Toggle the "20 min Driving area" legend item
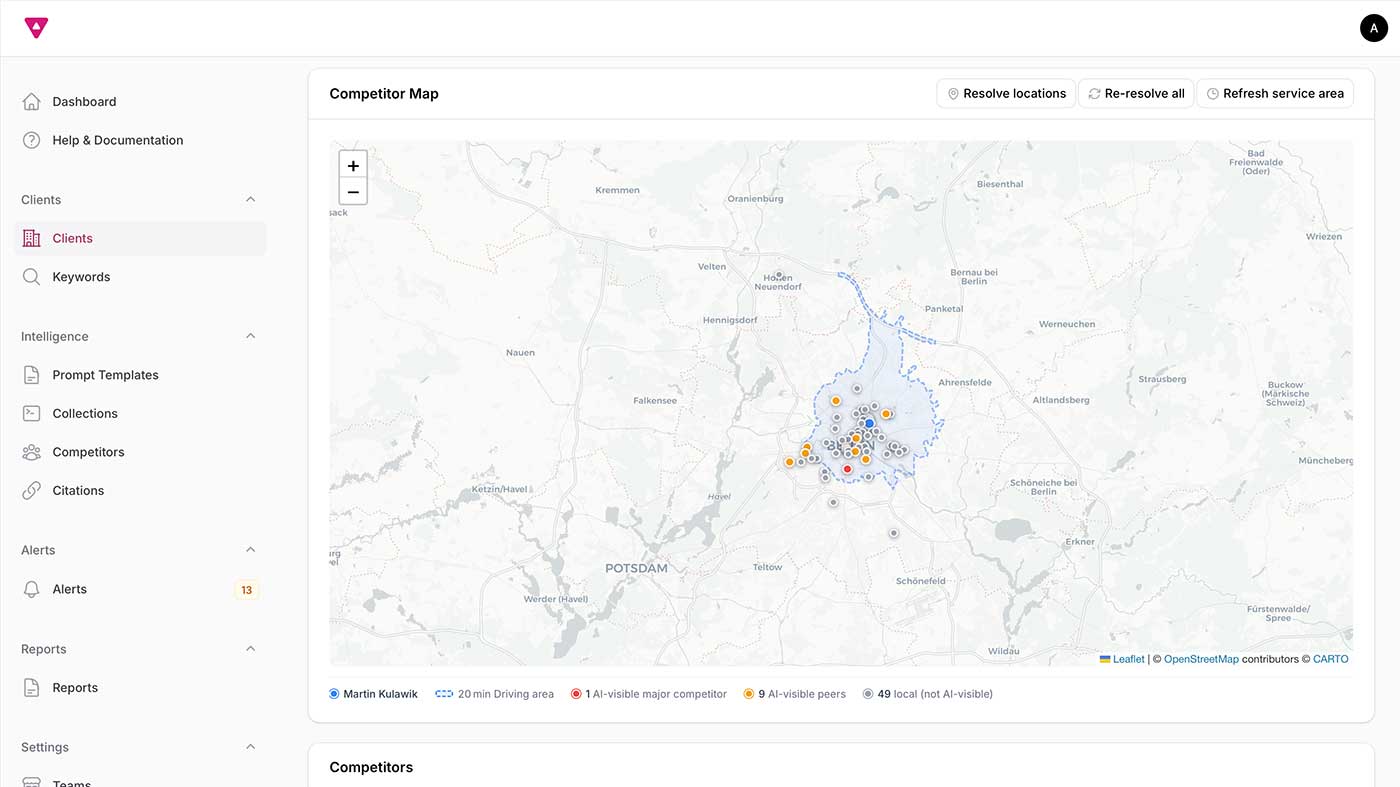 point(494,693)
